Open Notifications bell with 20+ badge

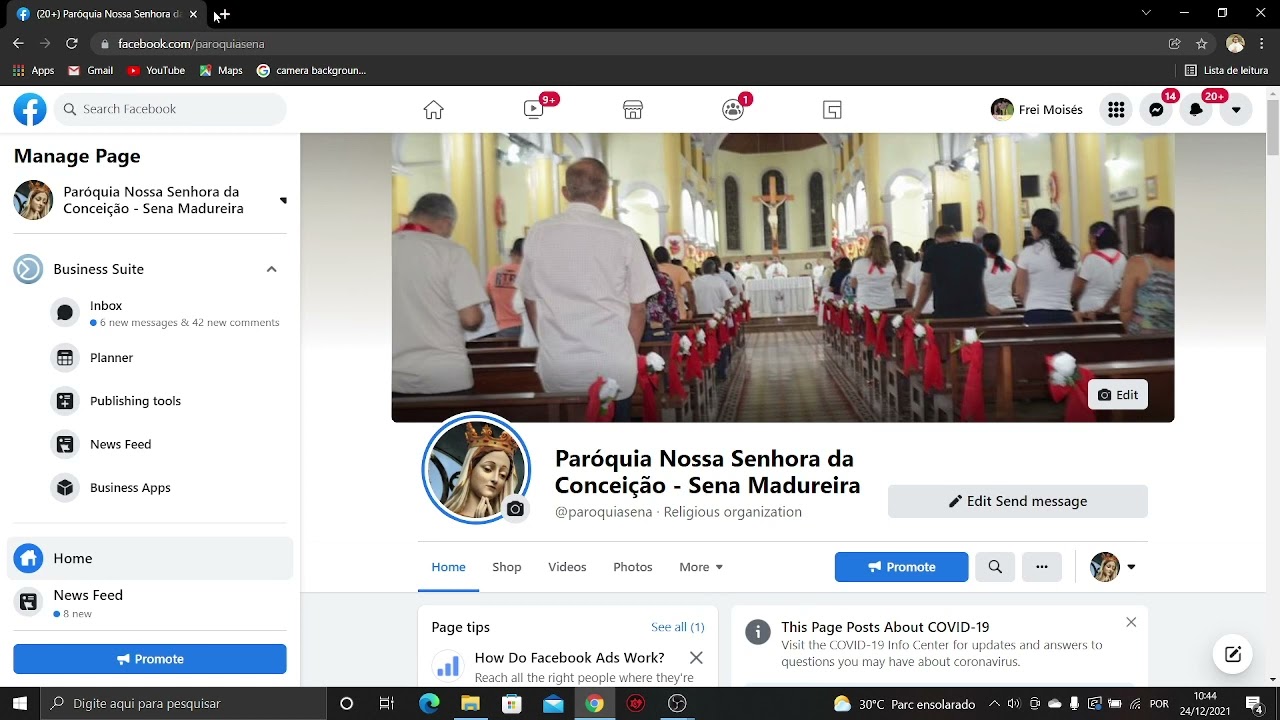1196,110
